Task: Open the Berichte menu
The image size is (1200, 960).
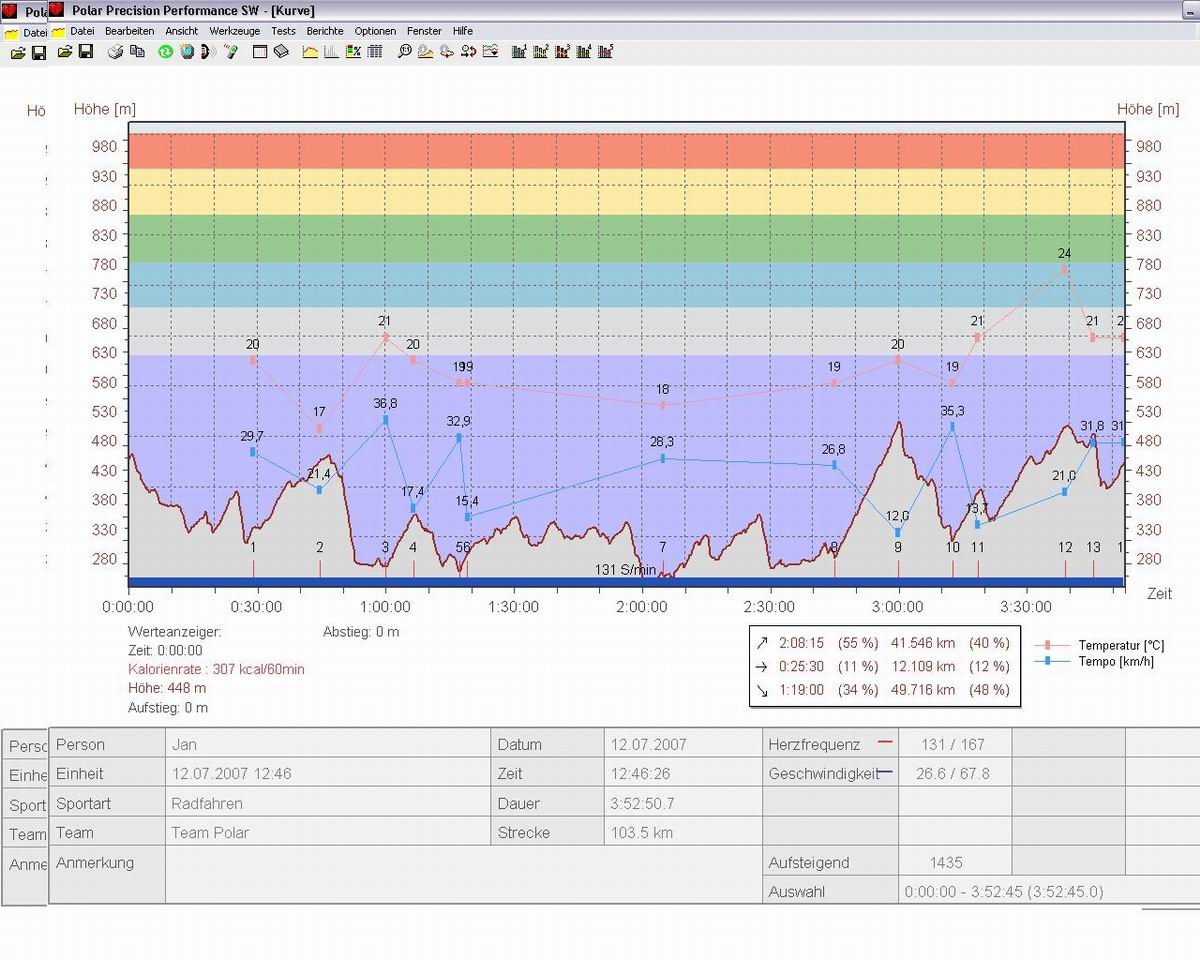Action: 325,31
